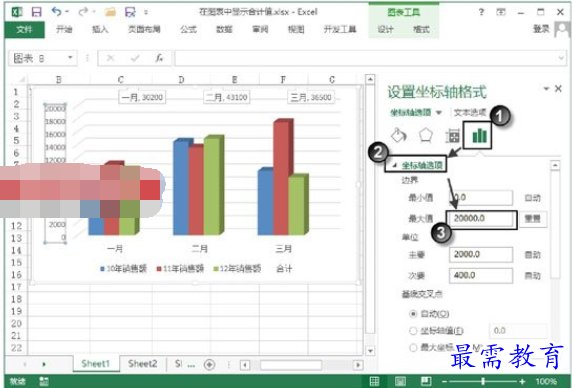Click the 最小值 input field
Viewport: 572px width, 388px height.
click(481, 198)
